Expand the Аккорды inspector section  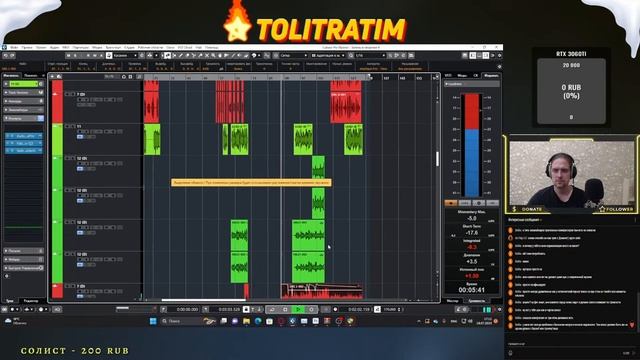coord(23,101)
